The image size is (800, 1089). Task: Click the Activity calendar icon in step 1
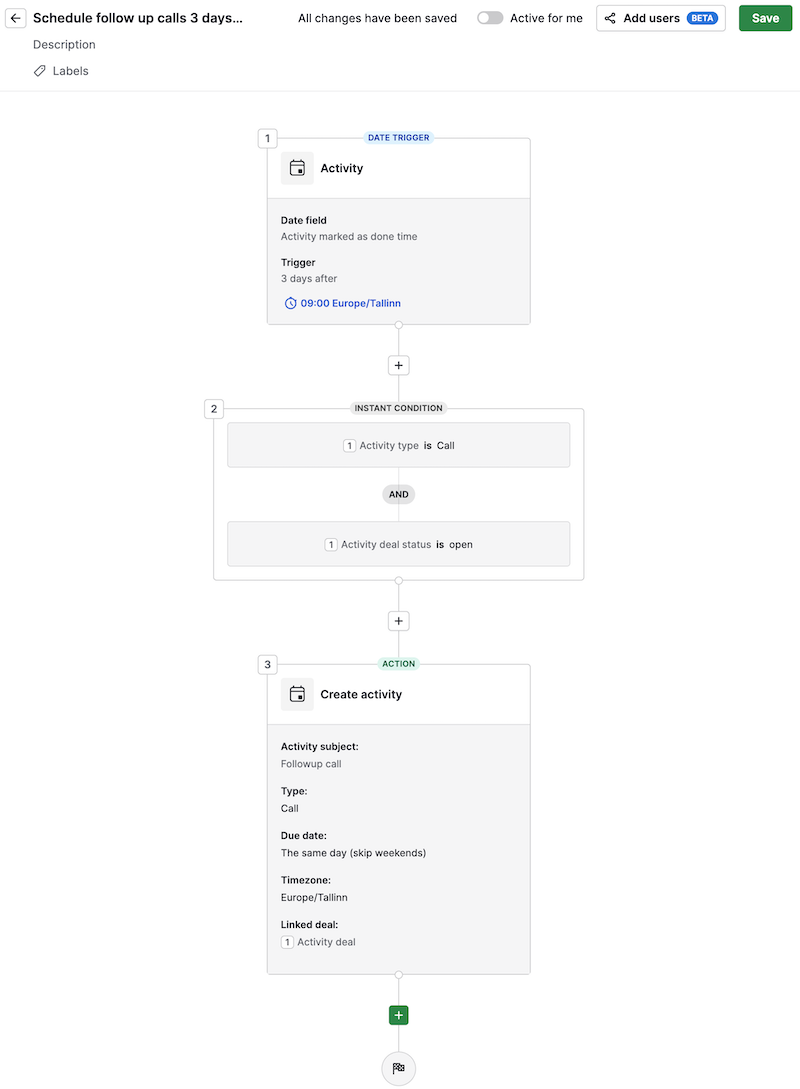coord(297,168)
